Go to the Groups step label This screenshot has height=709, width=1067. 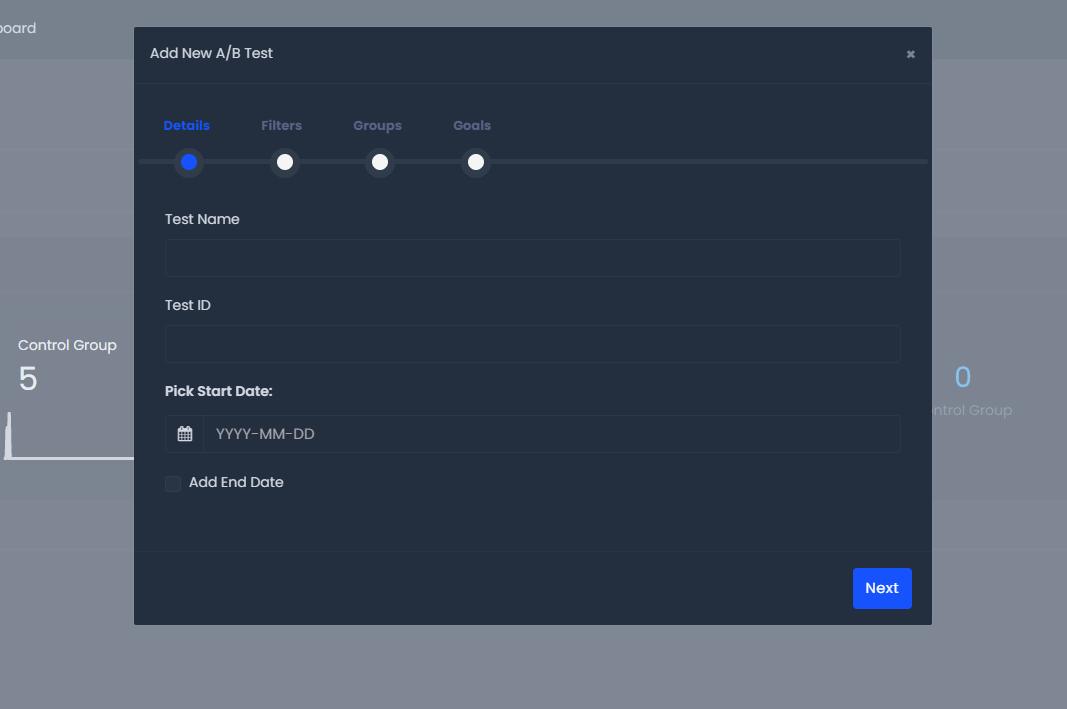pos(377,125)
